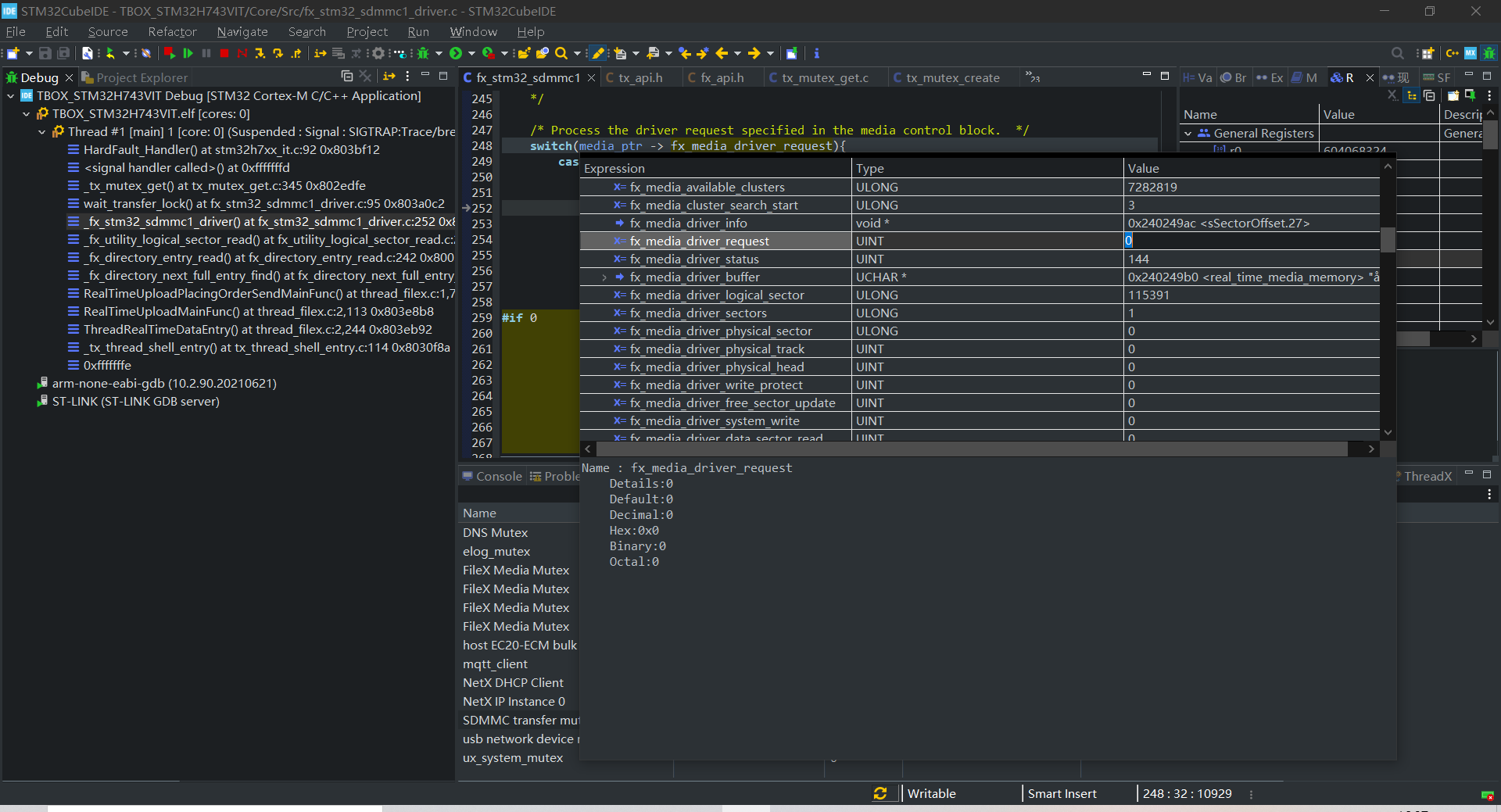Step Into the current line
Viewport: 1501px width, 812px height.
tap(260, 53)
